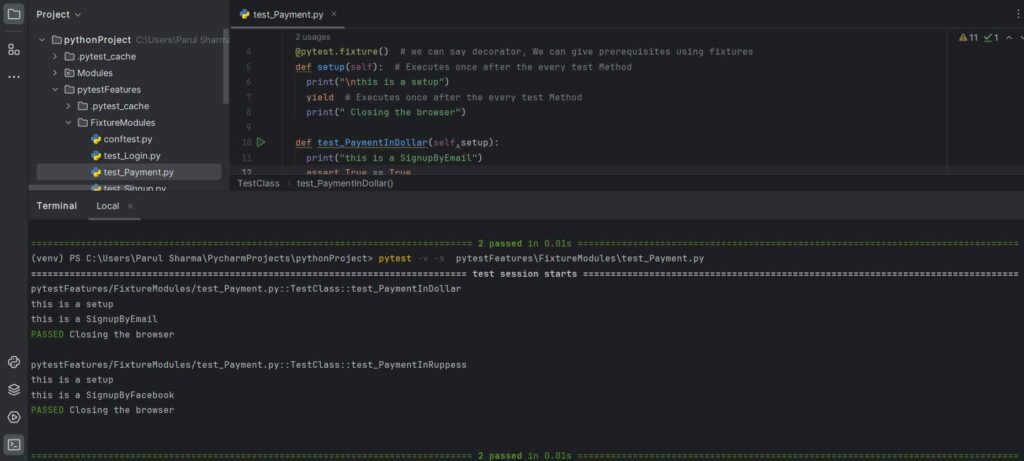The image size is (1024, 461).
Task: Open the Python Packages layers icon
Action: pyautogui.click(x=14, y=390)
